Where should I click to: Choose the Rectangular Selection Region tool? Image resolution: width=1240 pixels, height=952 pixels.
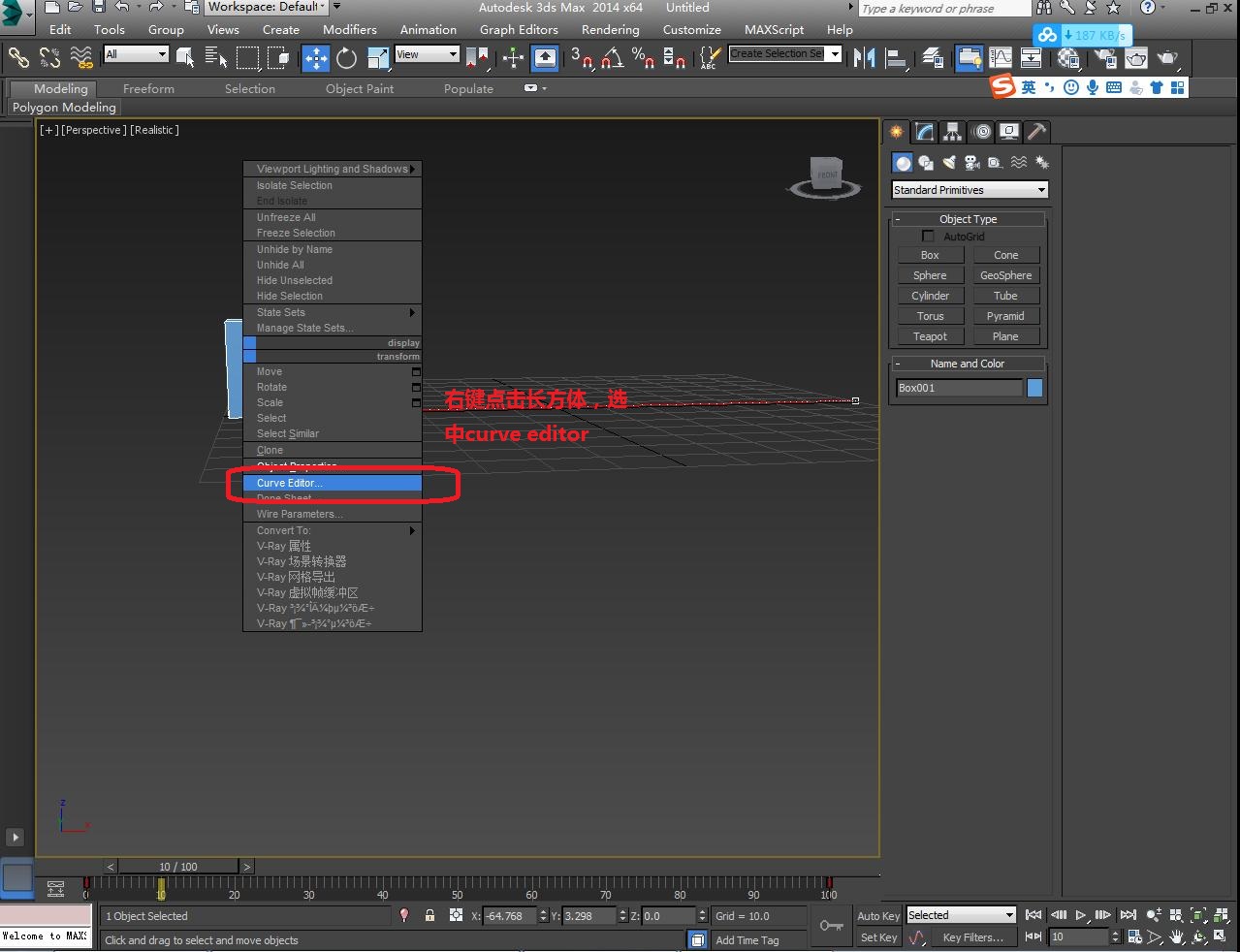tap(248, 58)
